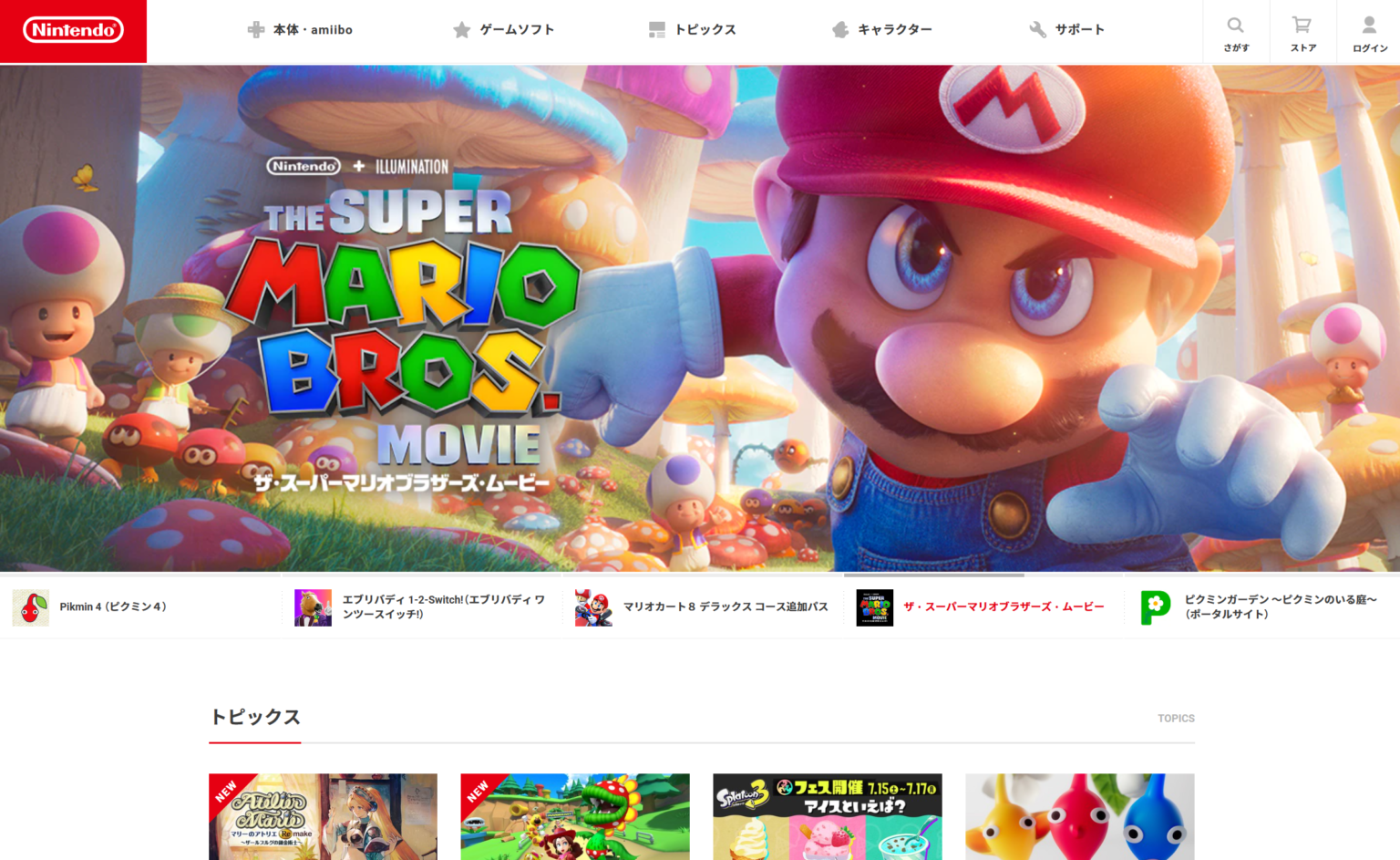
Task: Open the search magnifier icon
Action: pyautogui.click(x=1235, y=26)
